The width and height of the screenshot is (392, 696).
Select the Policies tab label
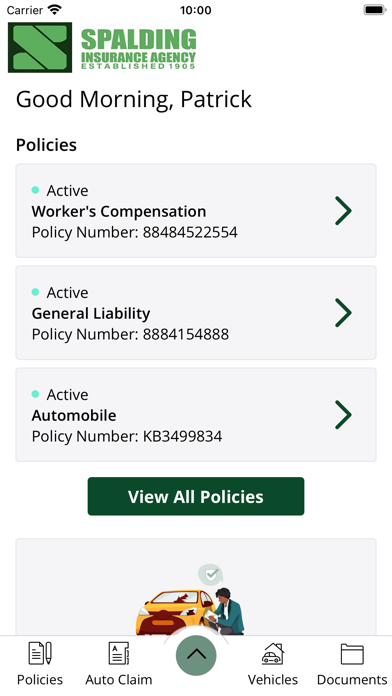[40, 680]
